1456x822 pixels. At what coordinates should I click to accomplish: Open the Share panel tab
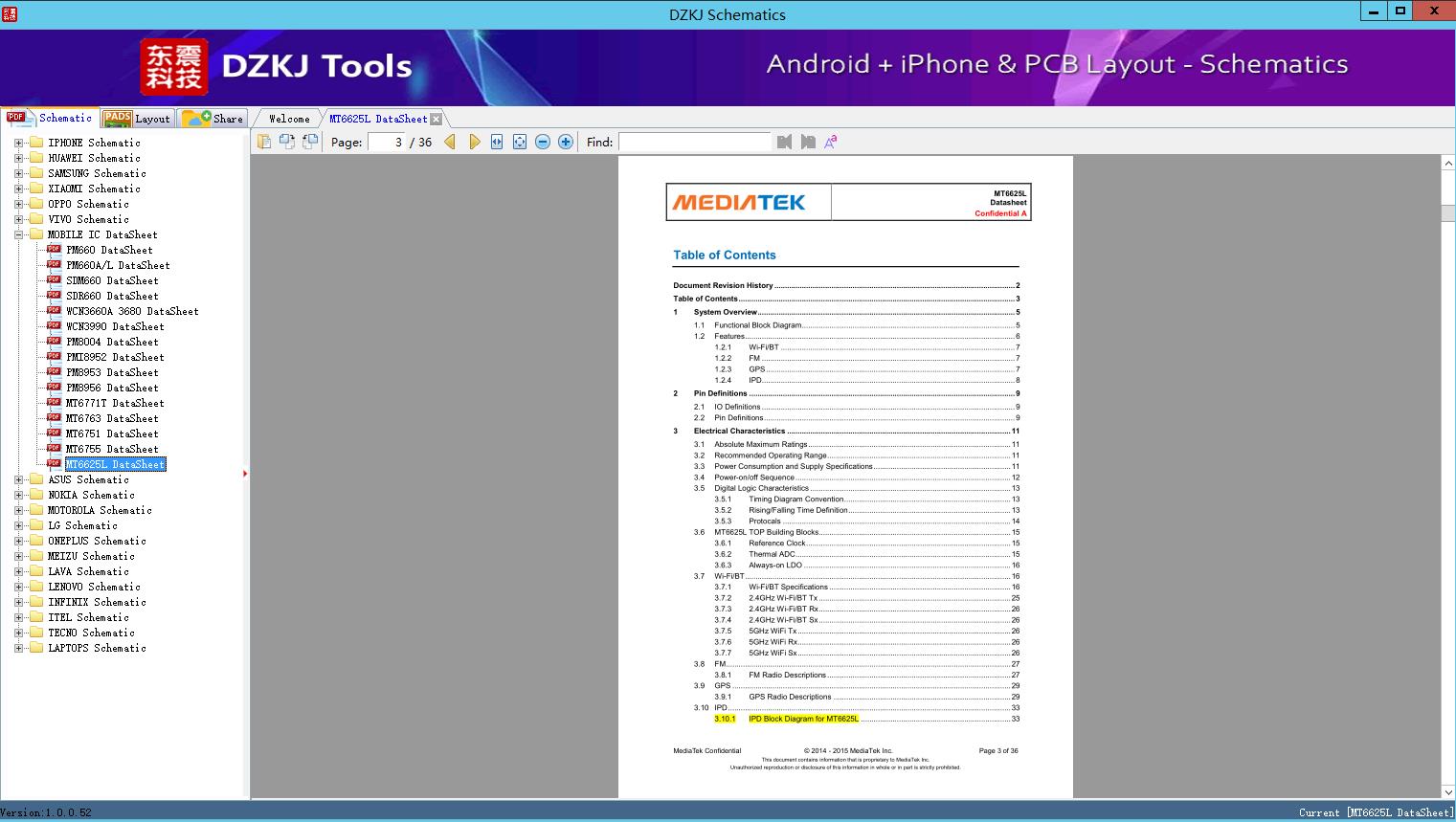click(x=213, y=118)
